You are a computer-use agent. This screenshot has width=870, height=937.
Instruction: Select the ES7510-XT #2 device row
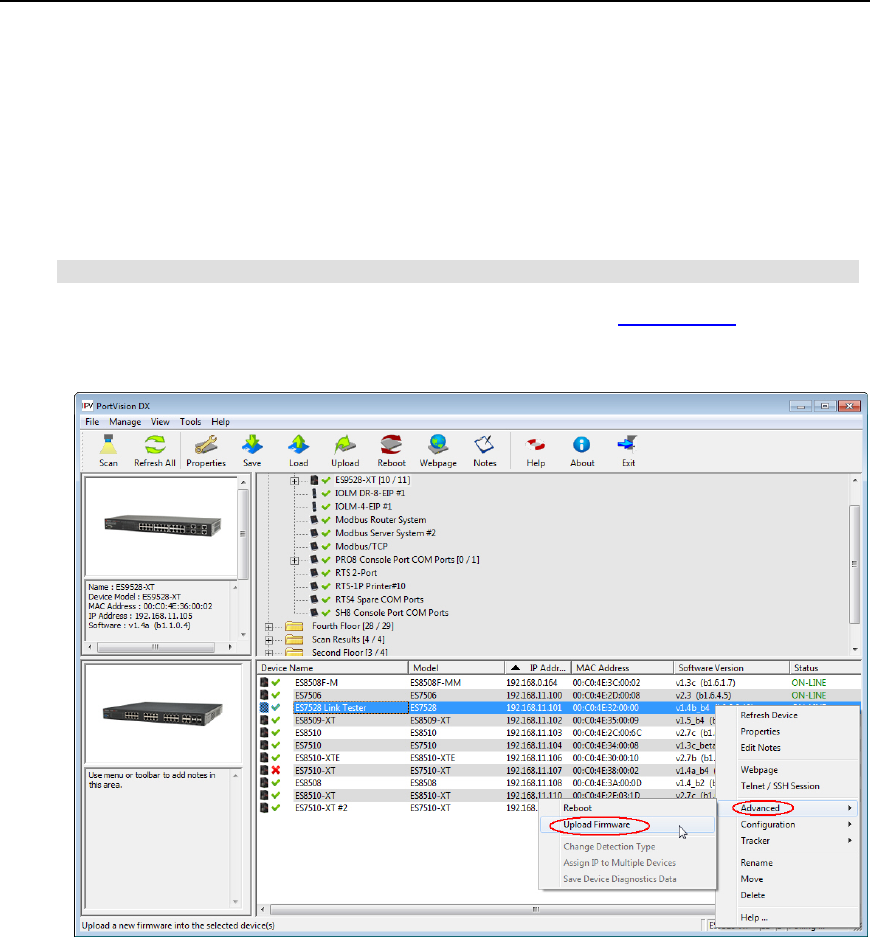399,808
